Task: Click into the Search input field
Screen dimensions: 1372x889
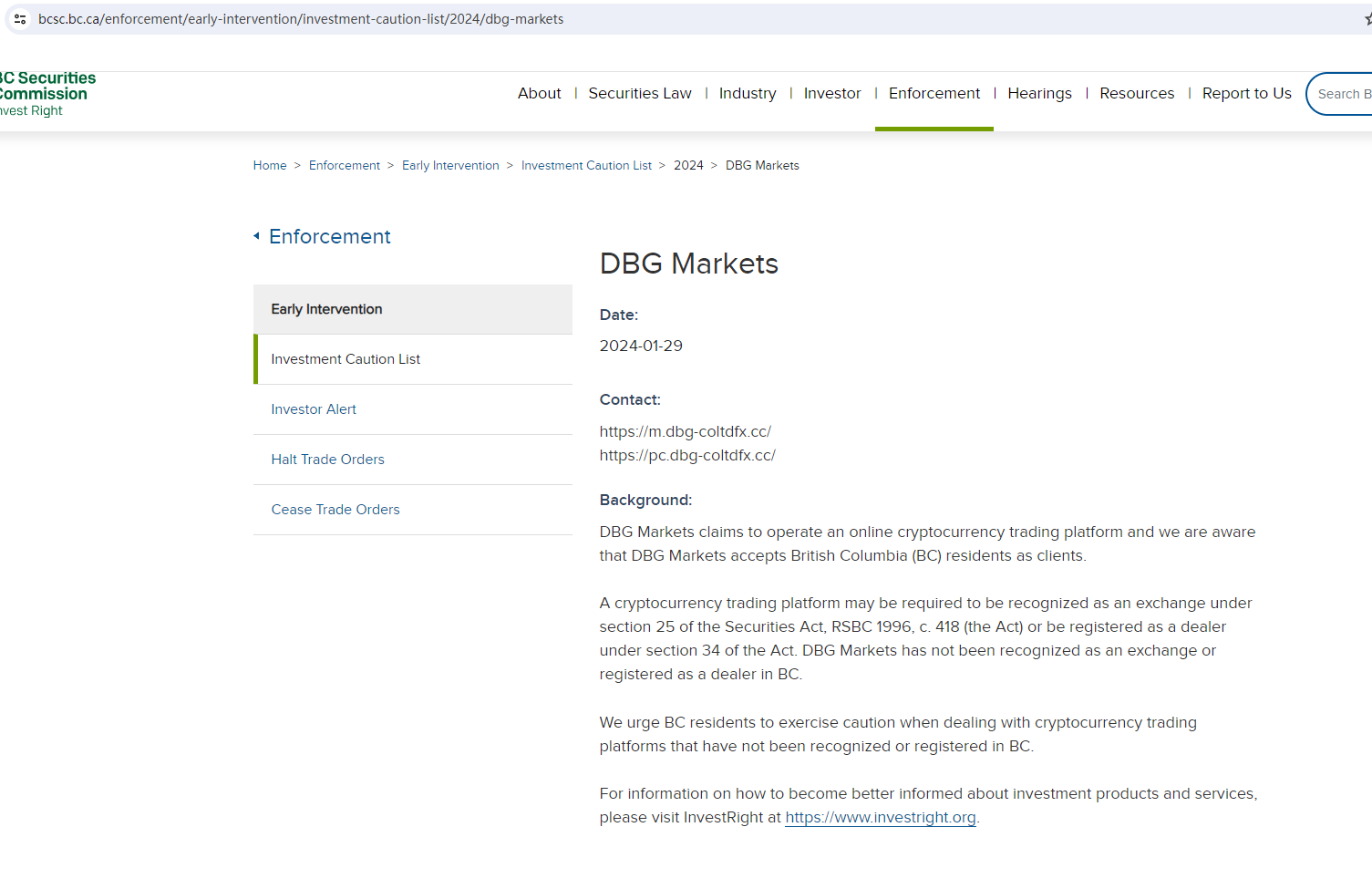Action: (x=1343, y=94)
